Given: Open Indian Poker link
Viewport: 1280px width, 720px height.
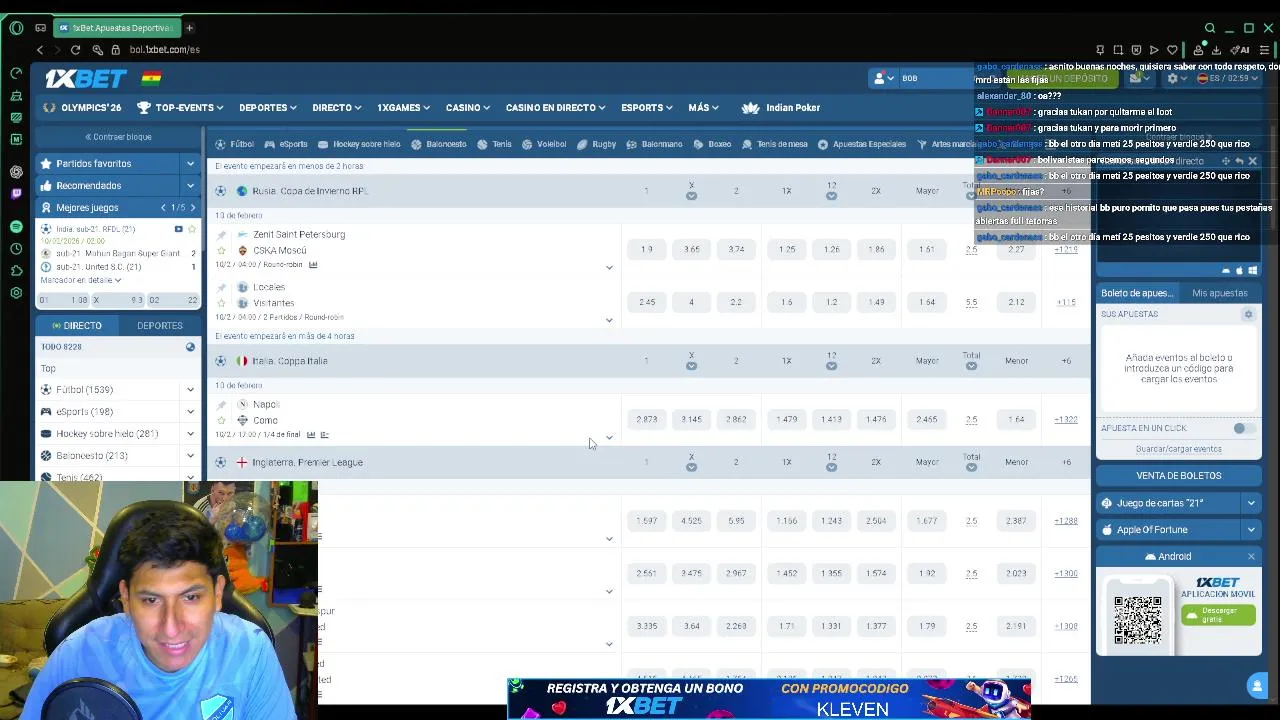Looking at the screenshot, I should [781, 107].
